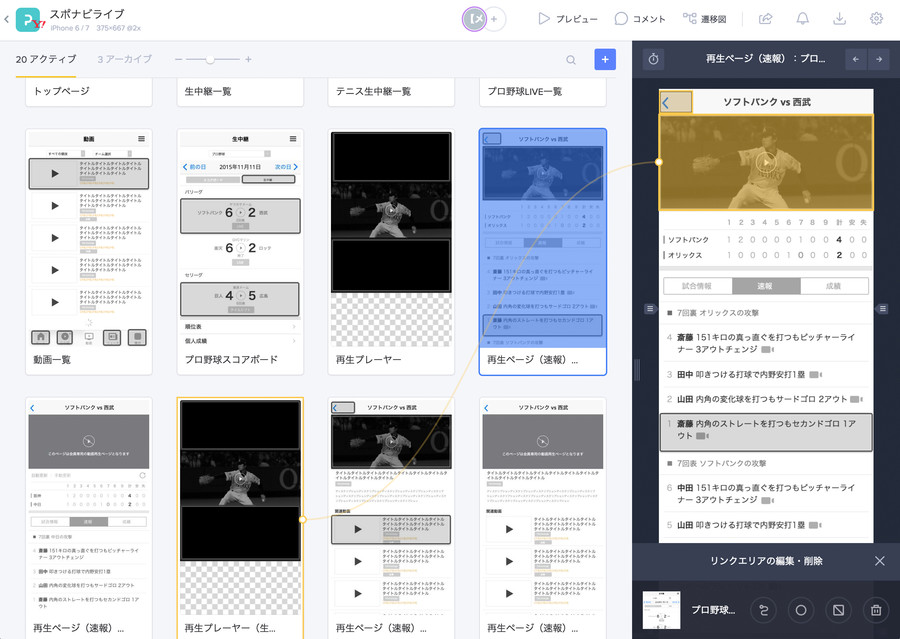Screen dimensions: 900x639
Task: Select the 動画一覧 screen thumbnail
Action: point(89,239)
